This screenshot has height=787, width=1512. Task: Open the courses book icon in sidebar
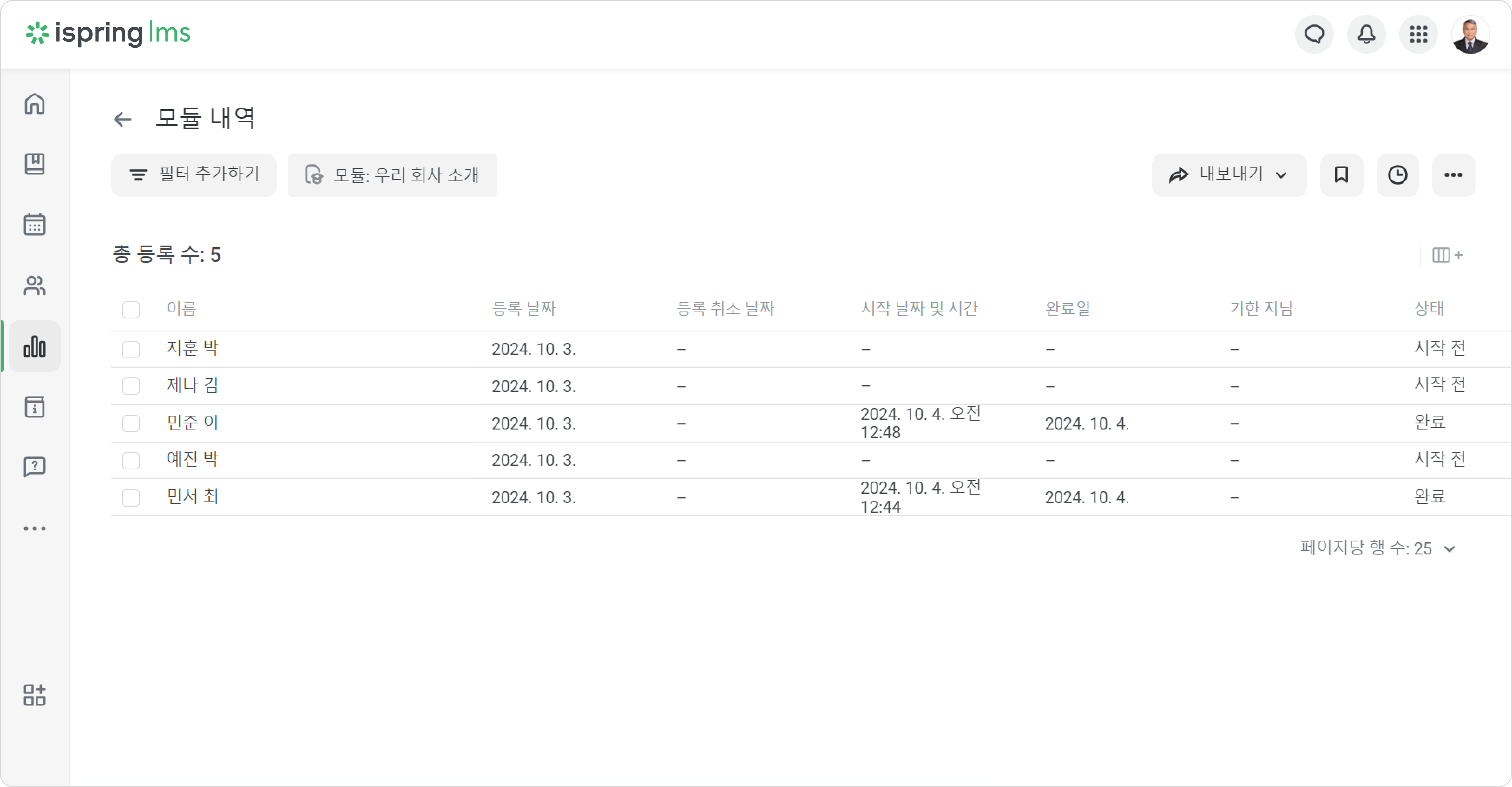coord(35,164)
